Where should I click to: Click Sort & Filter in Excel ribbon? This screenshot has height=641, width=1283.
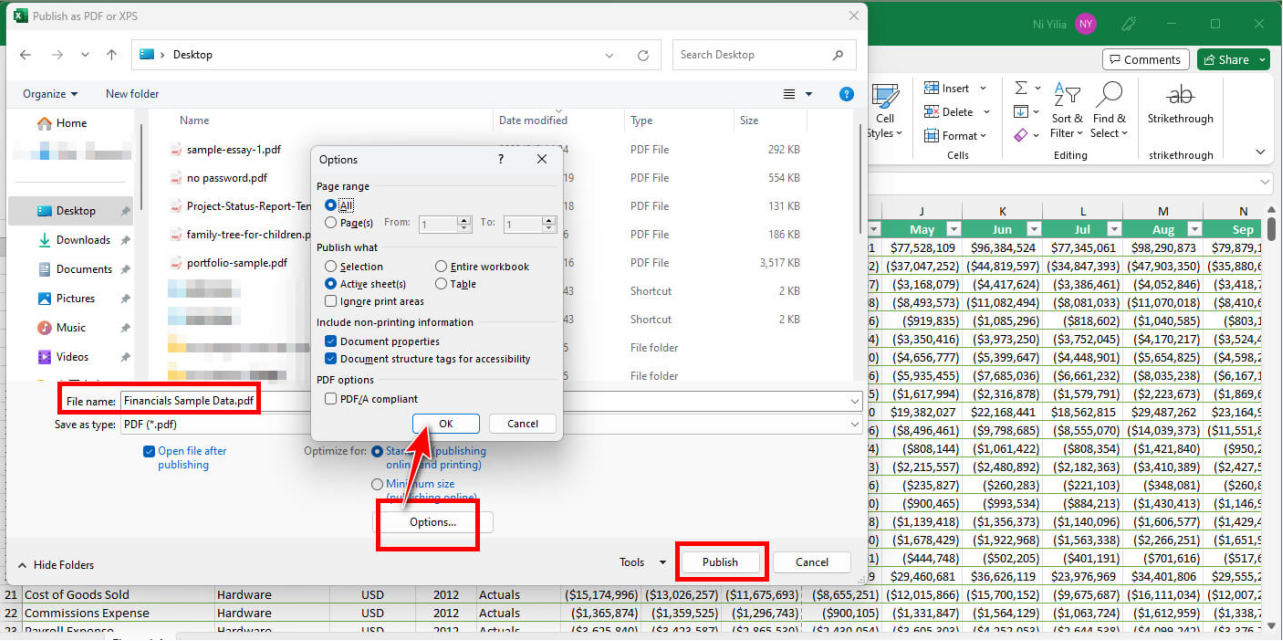(1067, 110)
